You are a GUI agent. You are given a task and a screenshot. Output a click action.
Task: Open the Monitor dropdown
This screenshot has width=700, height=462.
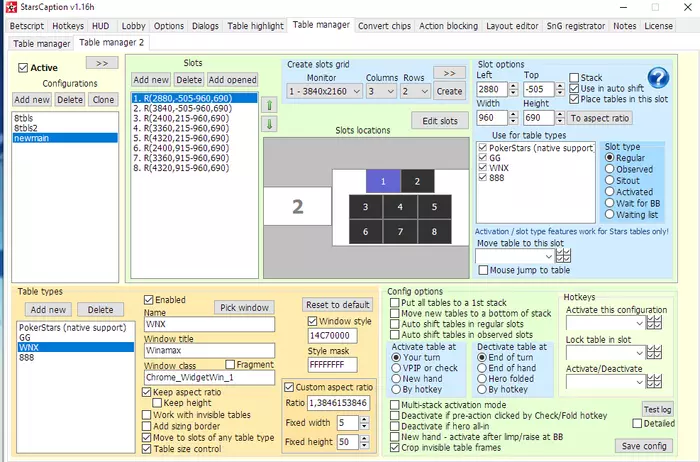324,91
